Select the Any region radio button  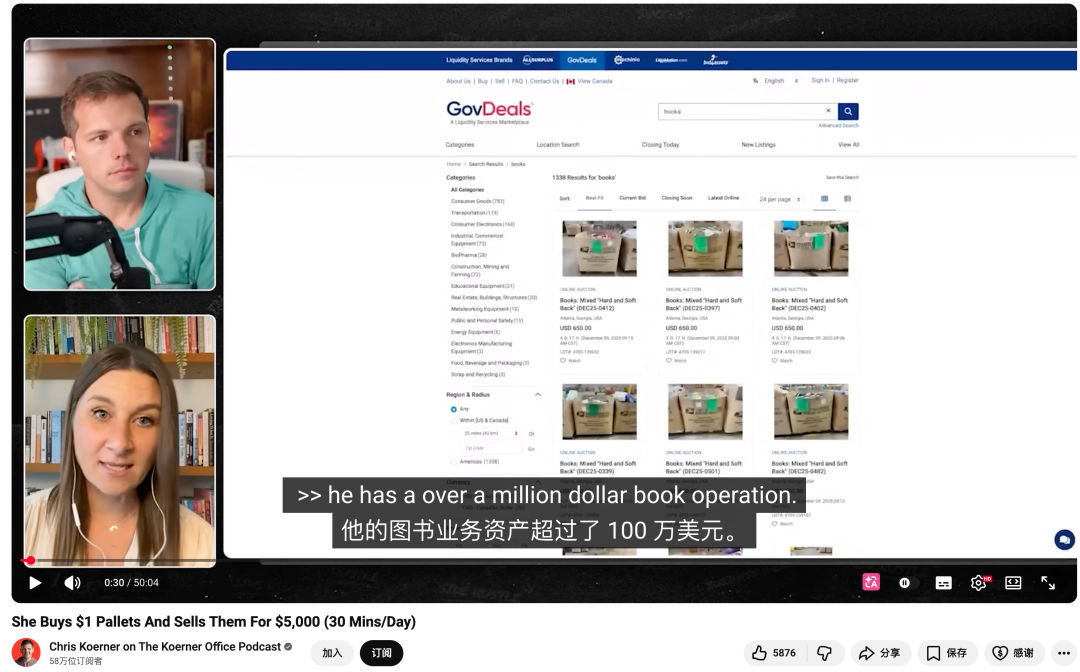[x=453, y=409]
